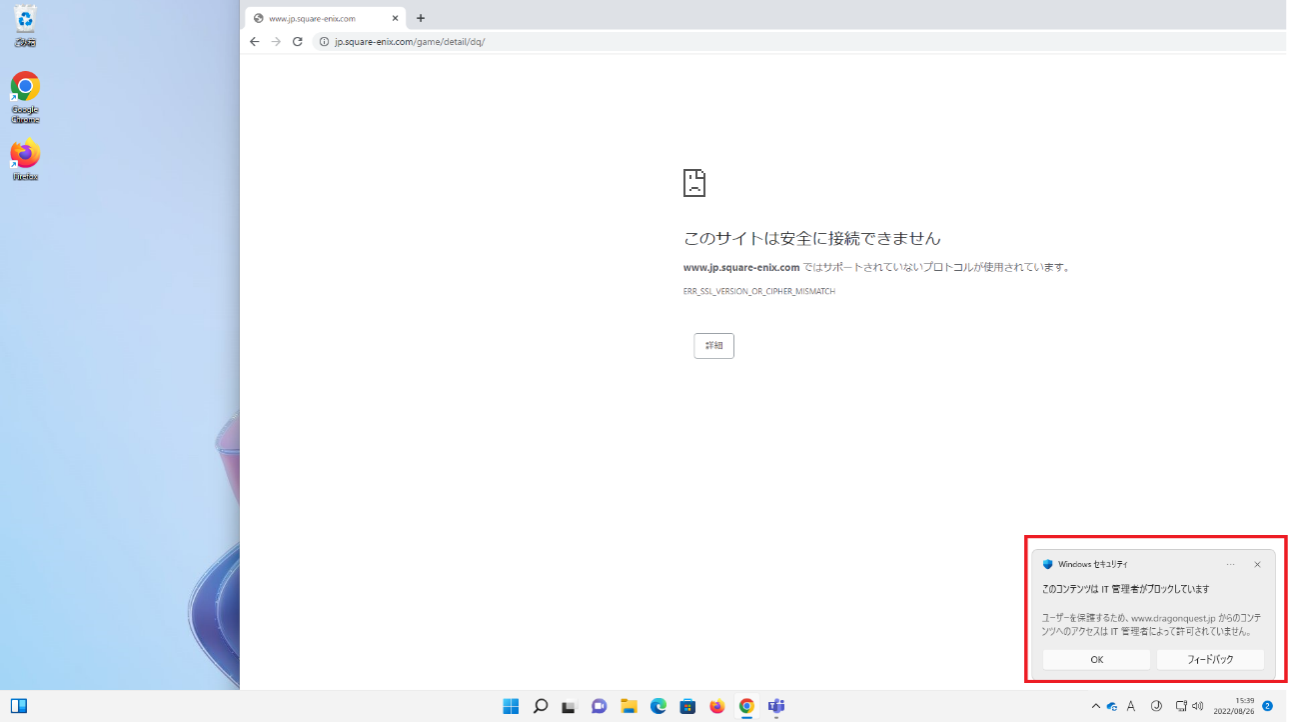Switch to Chrome on taskbar
This screenshot has width=1292, height=727.
(x=746, y=706)
